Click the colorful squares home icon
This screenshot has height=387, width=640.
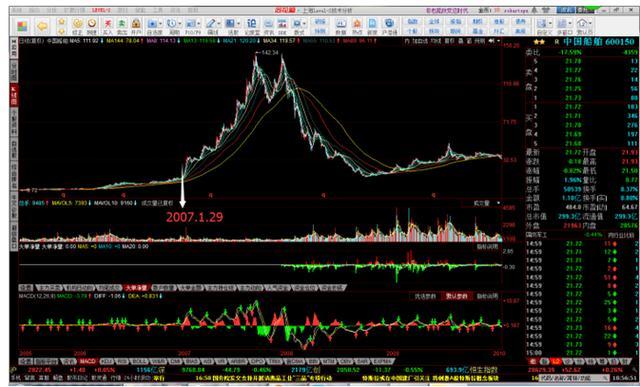(x=22, y=27)
